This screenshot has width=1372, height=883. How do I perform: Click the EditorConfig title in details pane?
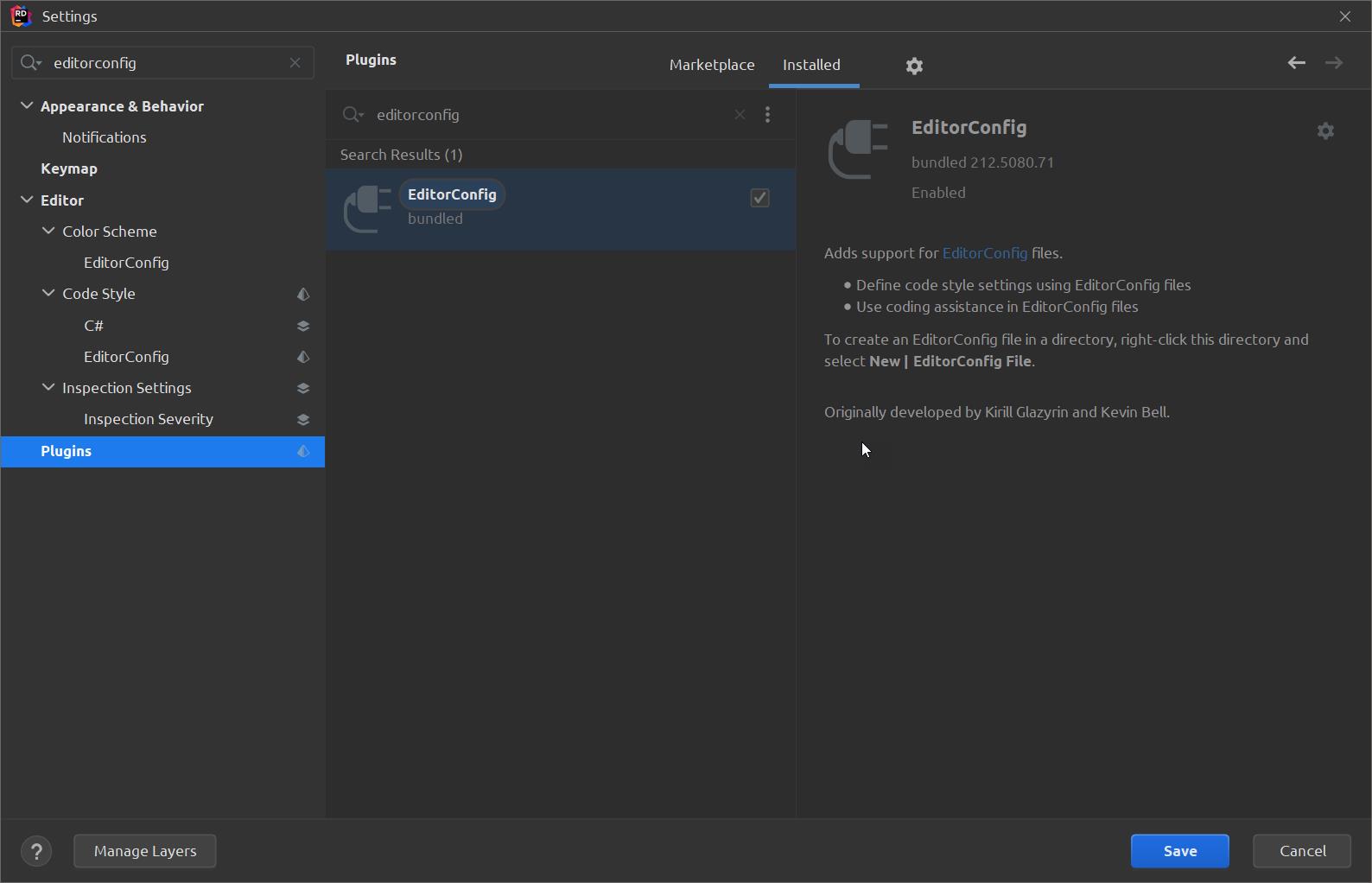pyautogui.click(x=969, y=128)
